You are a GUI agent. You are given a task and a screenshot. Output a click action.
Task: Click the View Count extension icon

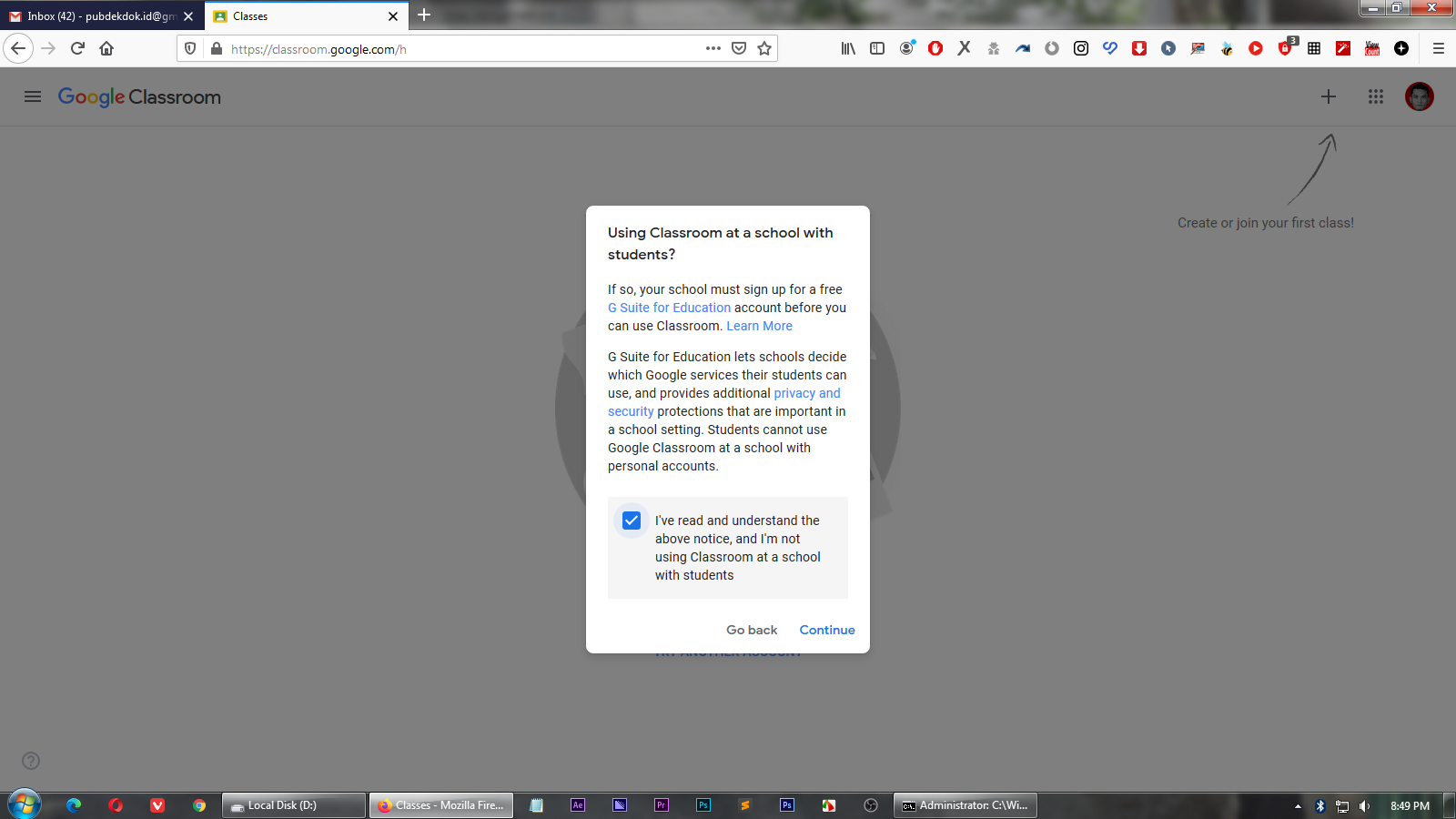[x=1372, y=48]
